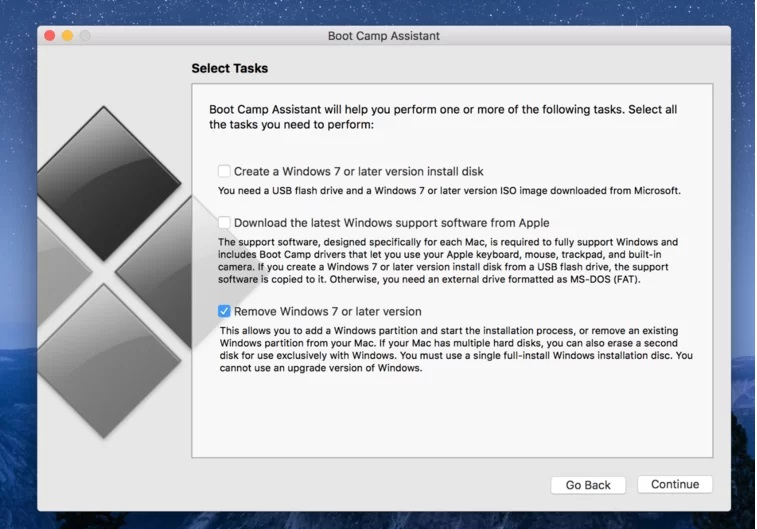Click the Go Back button
Image resolution: width=757 pixels, height=529 pixels.
pos(588,485)
